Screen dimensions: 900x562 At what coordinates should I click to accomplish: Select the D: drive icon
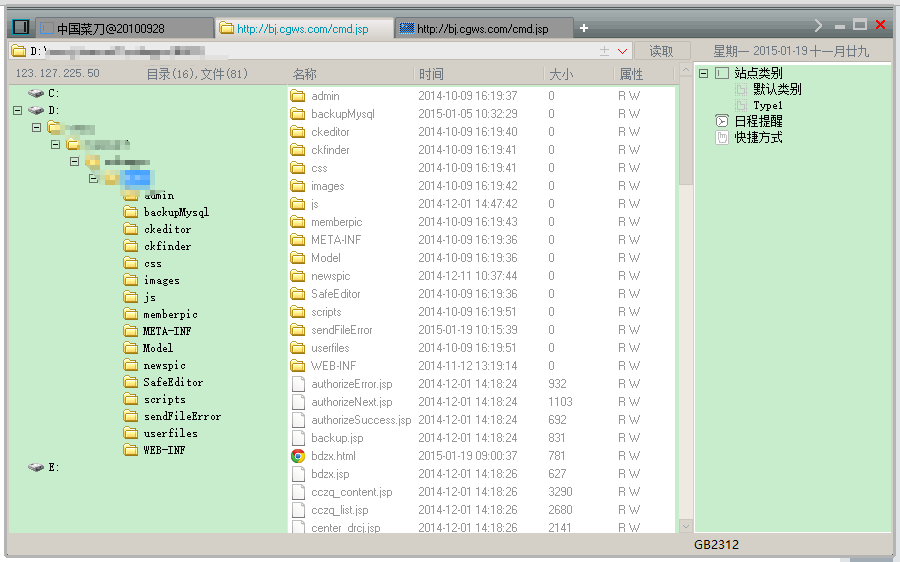[36, 110]
